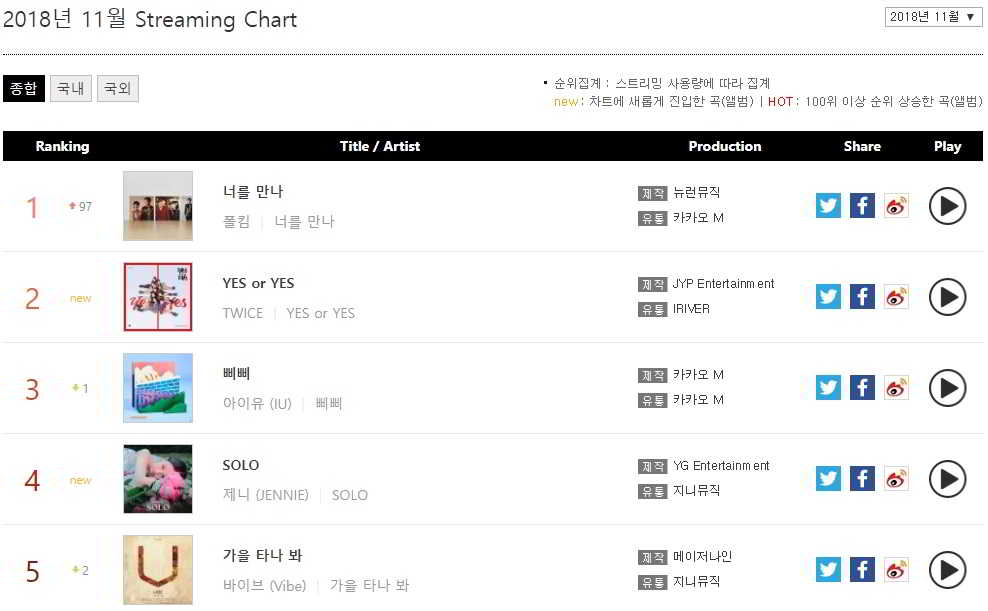Share 너를 만나 on Twitter

coord(828,206)
